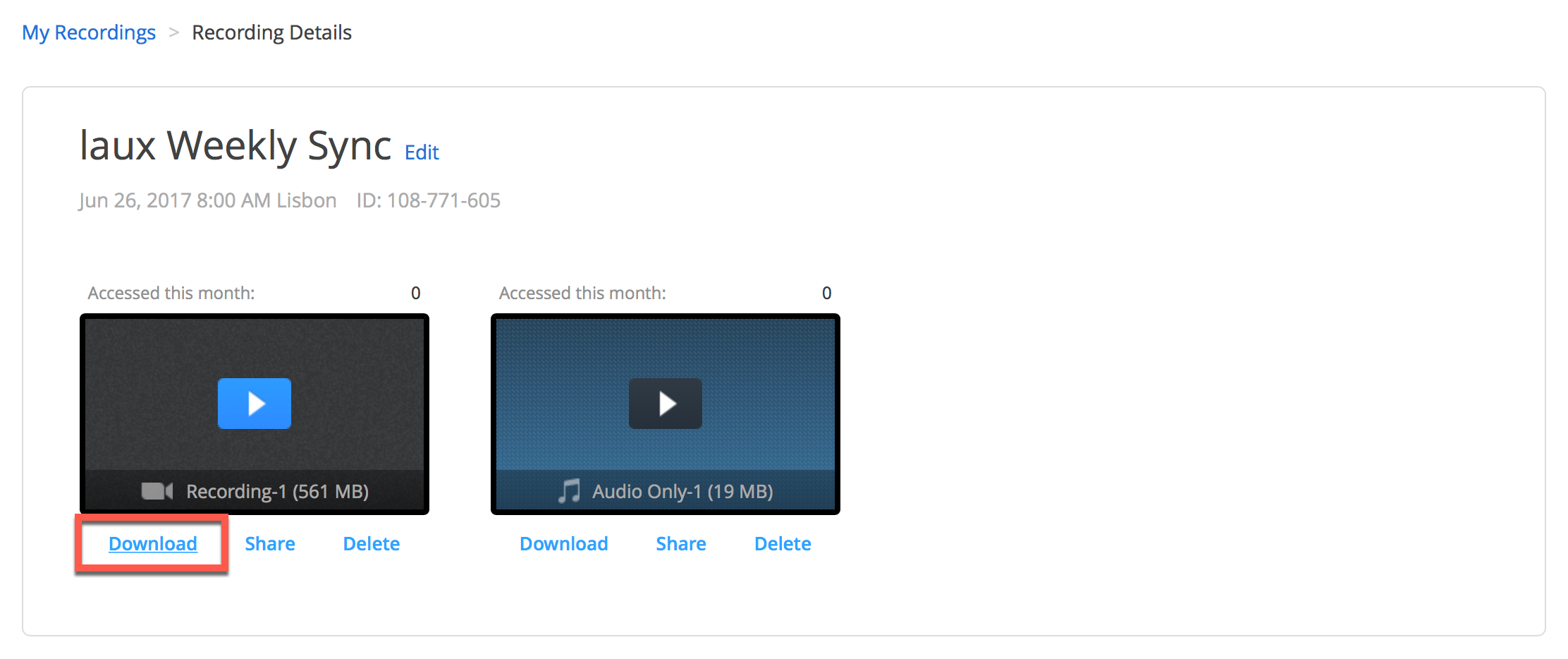This screenshot has height=659, width=1568.
Task: Delete the Audio Only-1 recording
Action: [x=782, y=543]
